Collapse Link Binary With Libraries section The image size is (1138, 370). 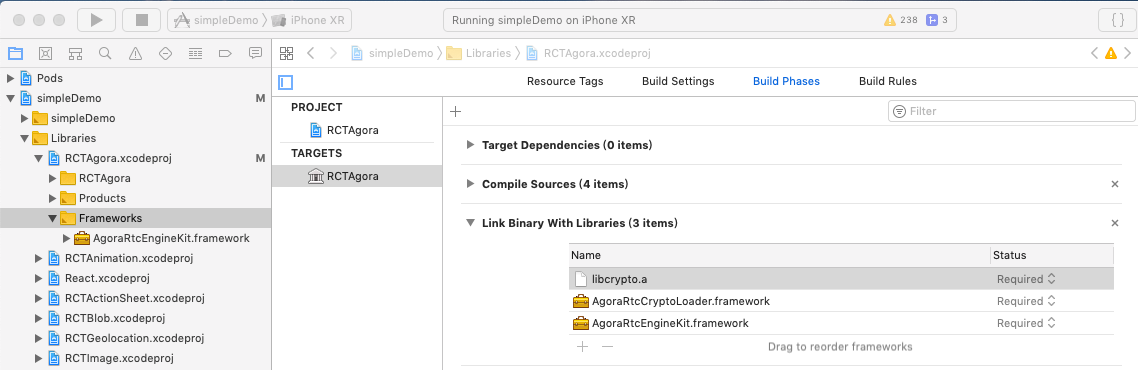click(470, 223)
